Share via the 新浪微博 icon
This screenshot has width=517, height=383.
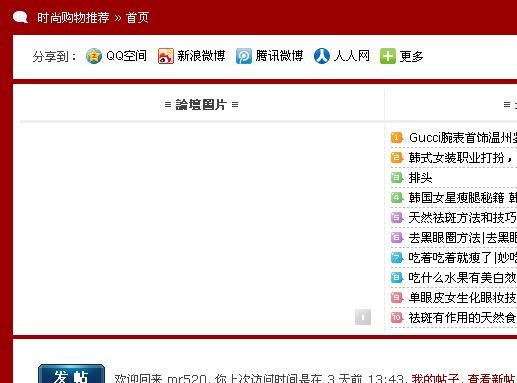tap(166, 56)
